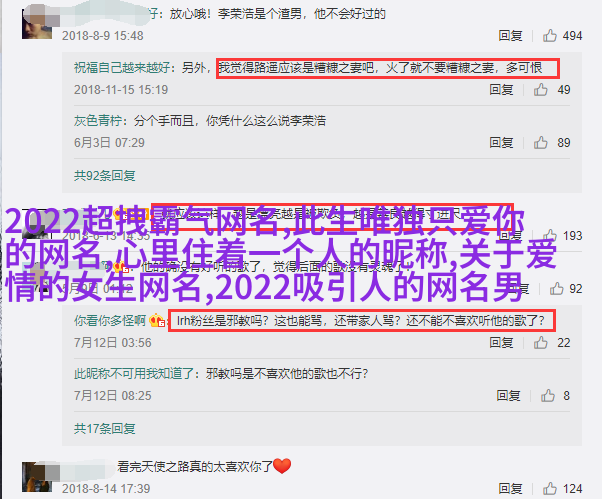Click avatar of 2018-8-14 commenter

click(x=37, y=477)
